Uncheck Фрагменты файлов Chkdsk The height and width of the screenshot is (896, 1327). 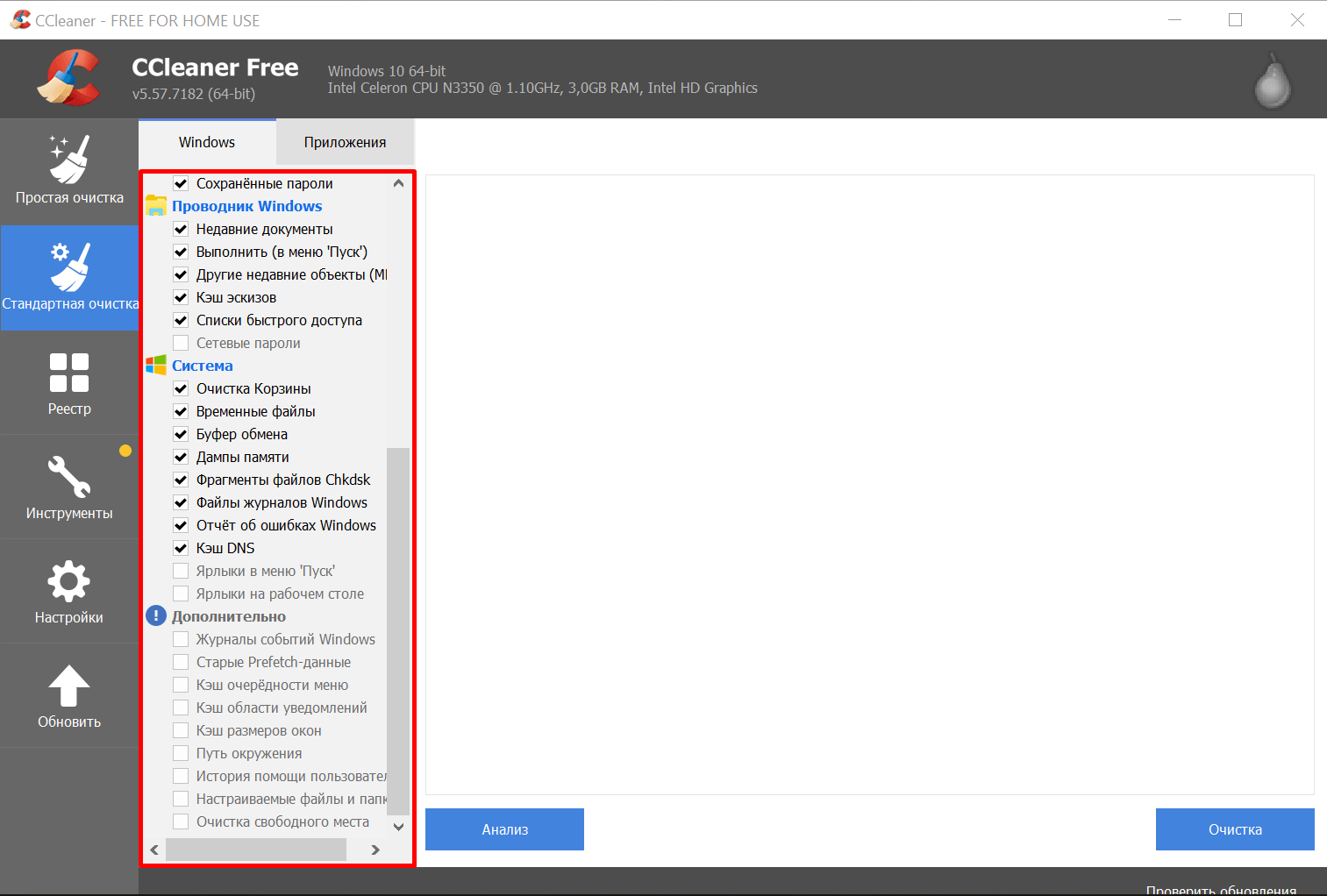click(x=181, y=480)
